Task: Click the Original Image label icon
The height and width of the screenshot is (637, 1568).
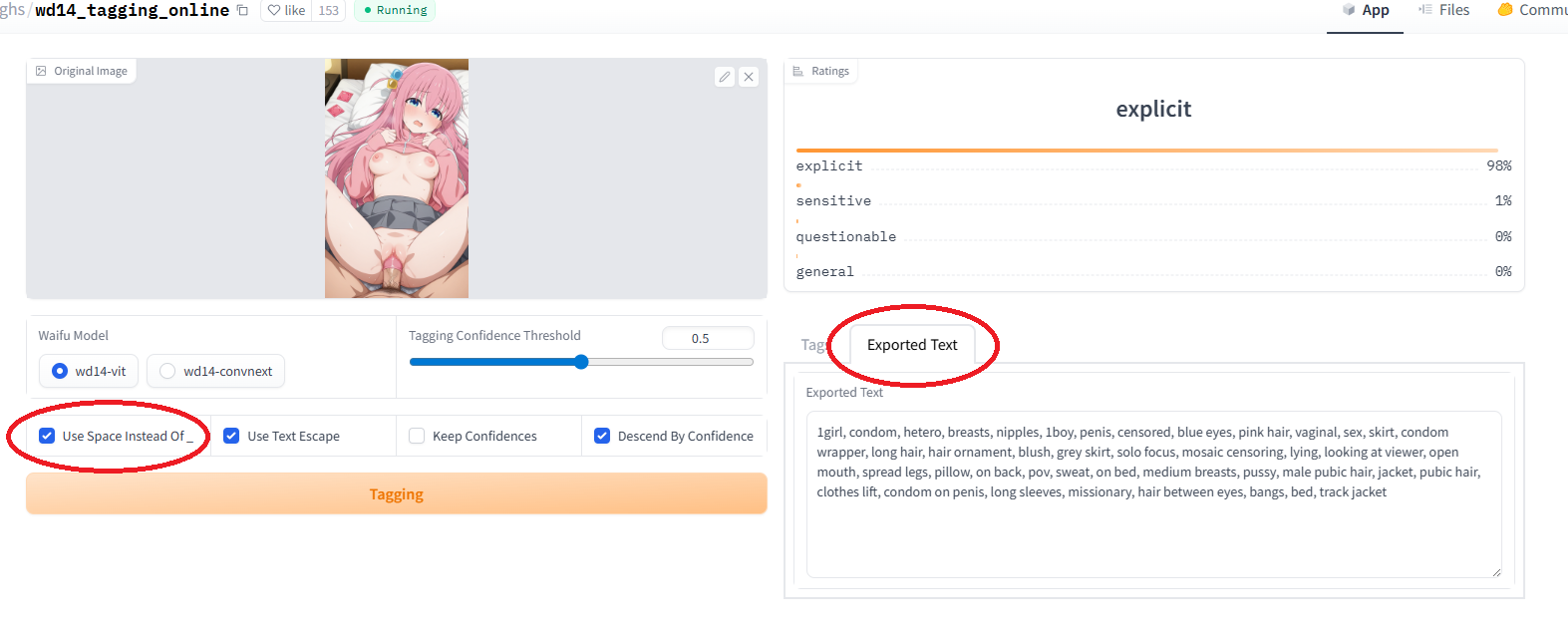Action: pyautogui.click(x=41, y=71)
